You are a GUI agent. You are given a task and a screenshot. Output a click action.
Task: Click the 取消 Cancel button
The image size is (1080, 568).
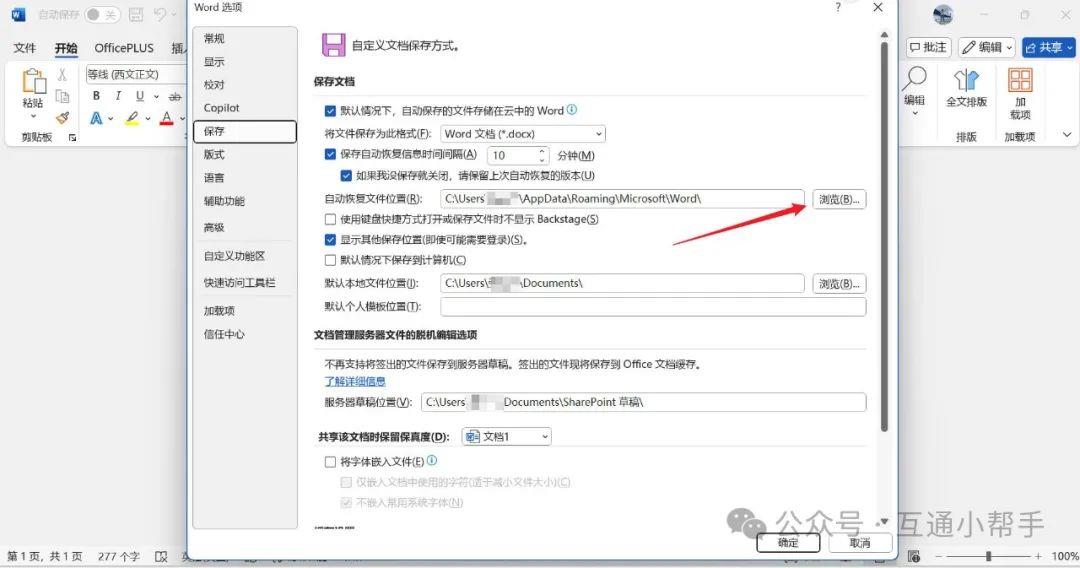coord(860,543)
